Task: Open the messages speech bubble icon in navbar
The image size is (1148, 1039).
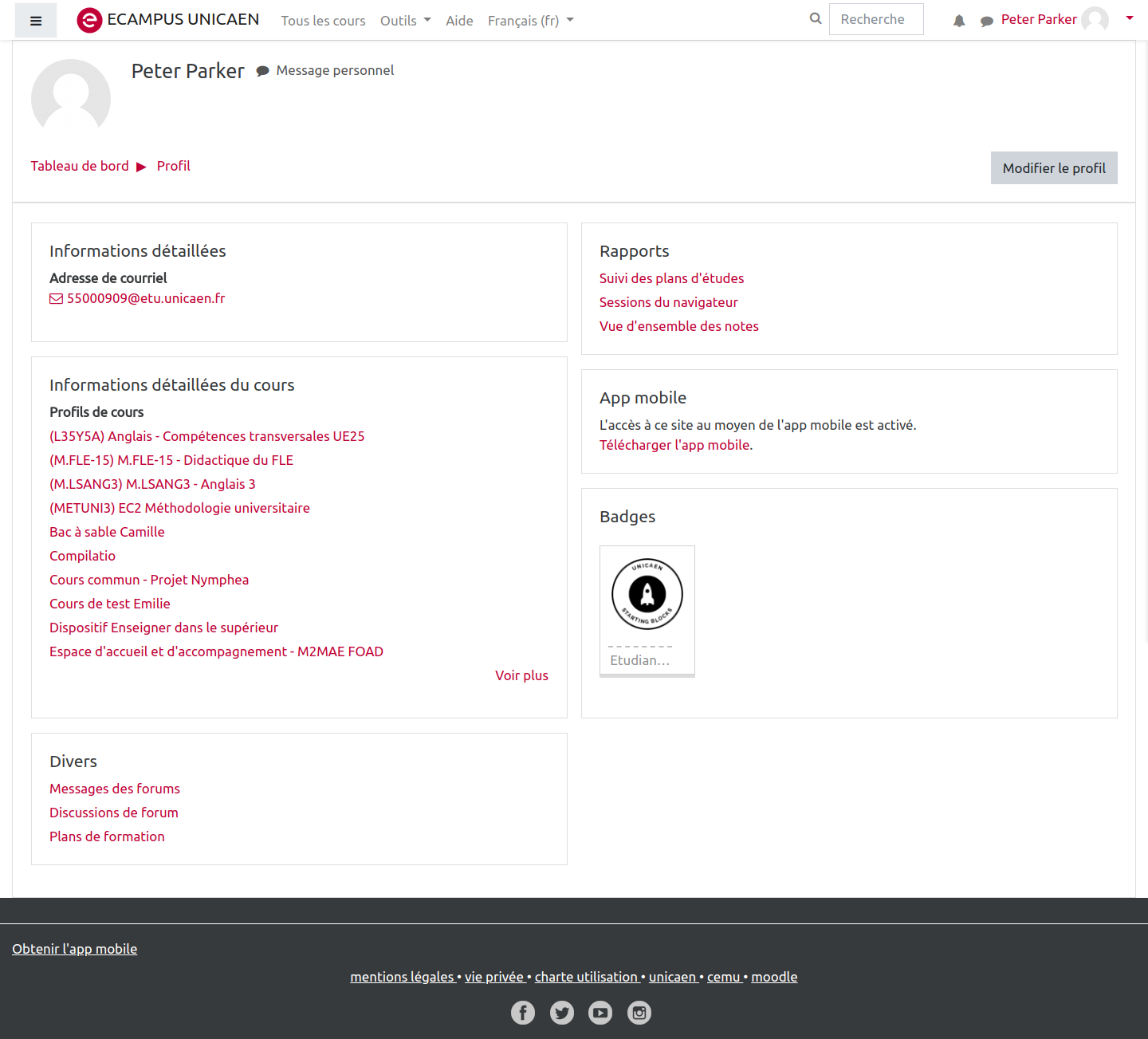Action: point(986,21)
